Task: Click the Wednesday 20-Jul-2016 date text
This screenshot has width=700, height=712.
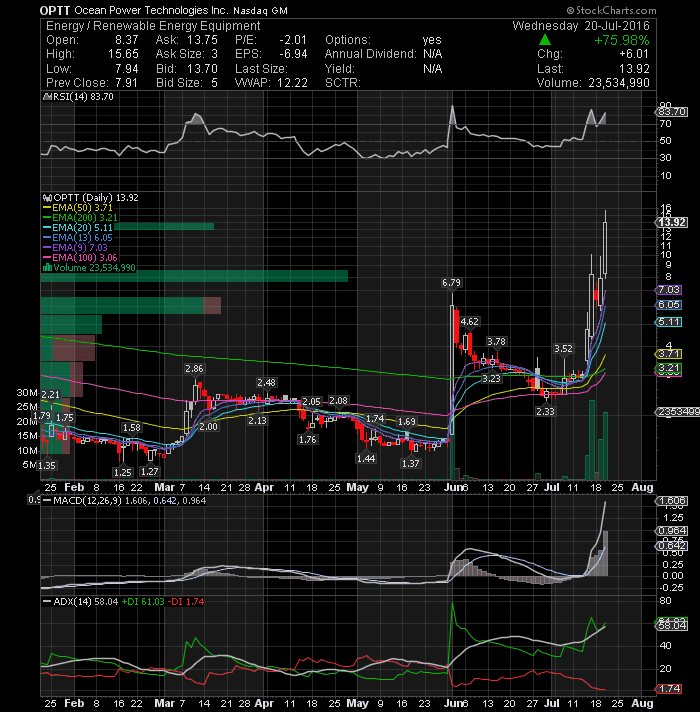Action: click(581, 26)
